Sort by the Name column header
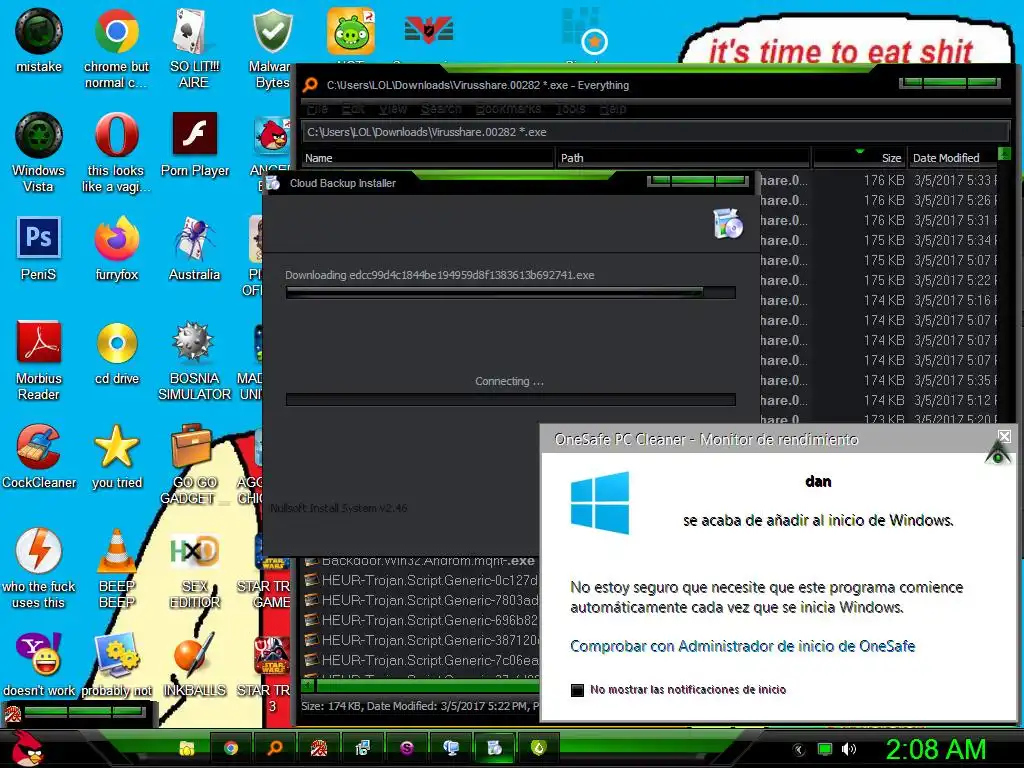The width and height of the screenshot is (1024, 768). [428, 157]
